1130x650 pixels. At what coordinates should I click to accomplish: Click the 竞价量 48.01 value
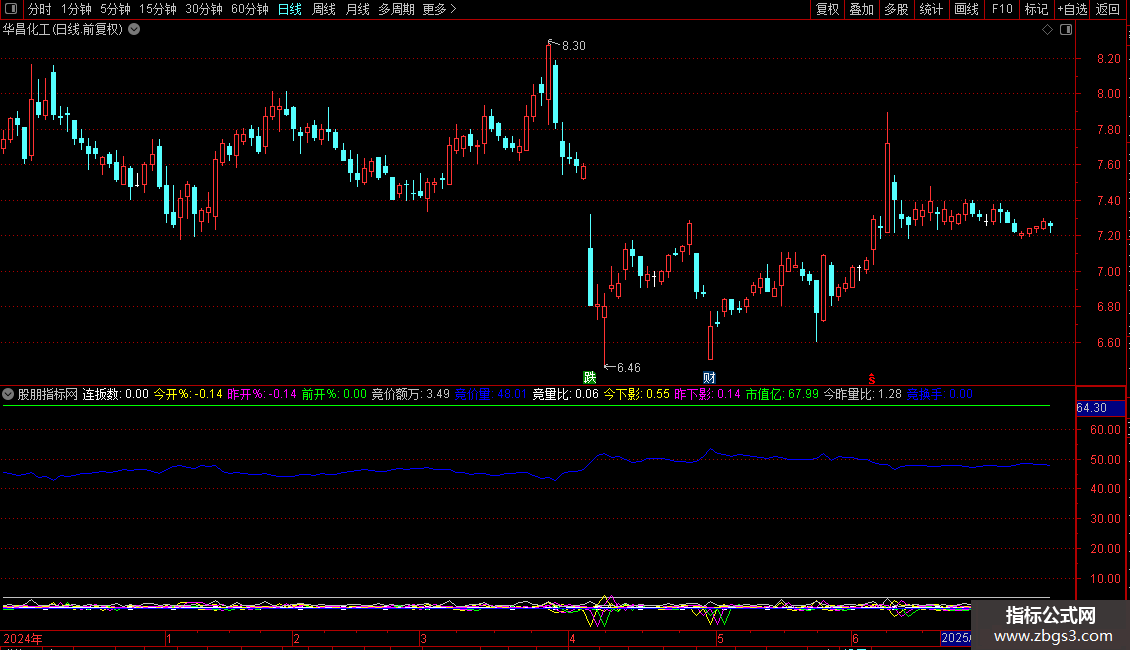491,394
